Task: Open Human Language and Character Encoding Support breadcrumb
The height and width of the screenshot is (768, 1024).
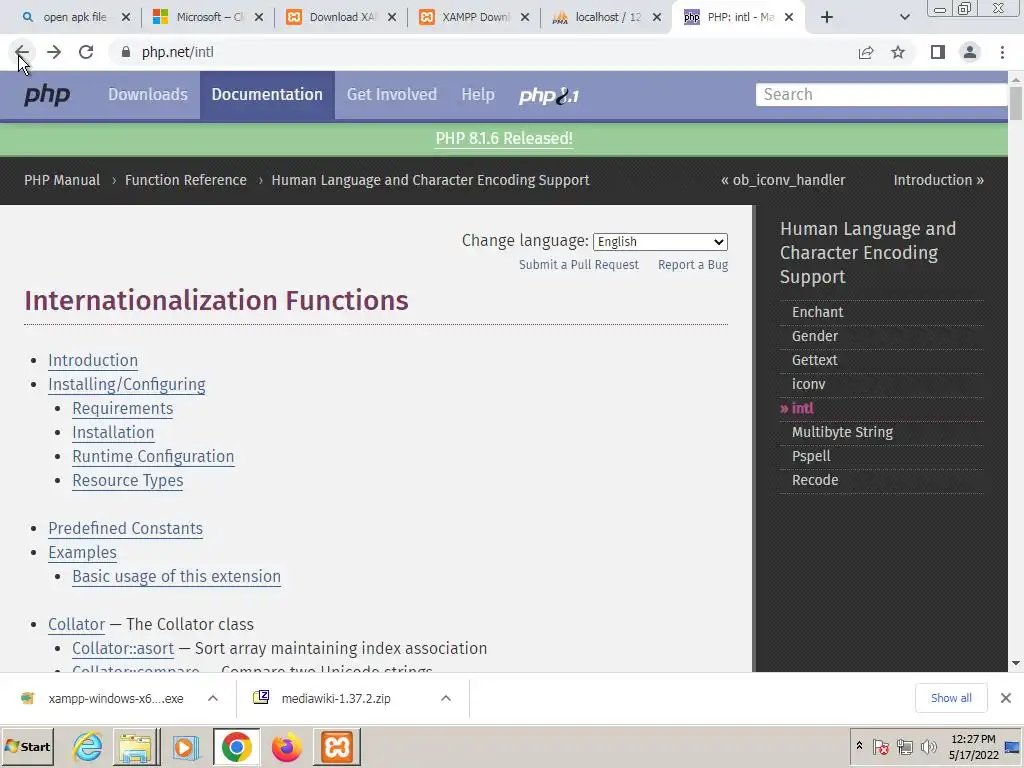Action: tap(430, 180)
